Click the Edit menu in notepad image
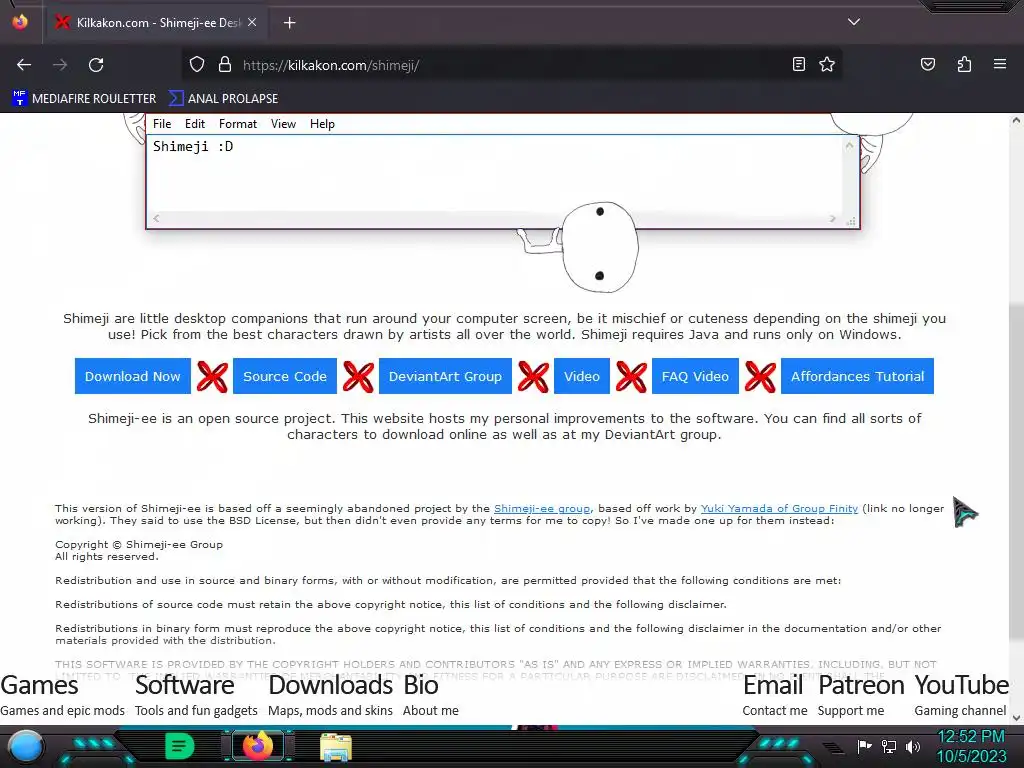Image resolution: width=1024 pixels, height=768 pixels. pos(195,124)
